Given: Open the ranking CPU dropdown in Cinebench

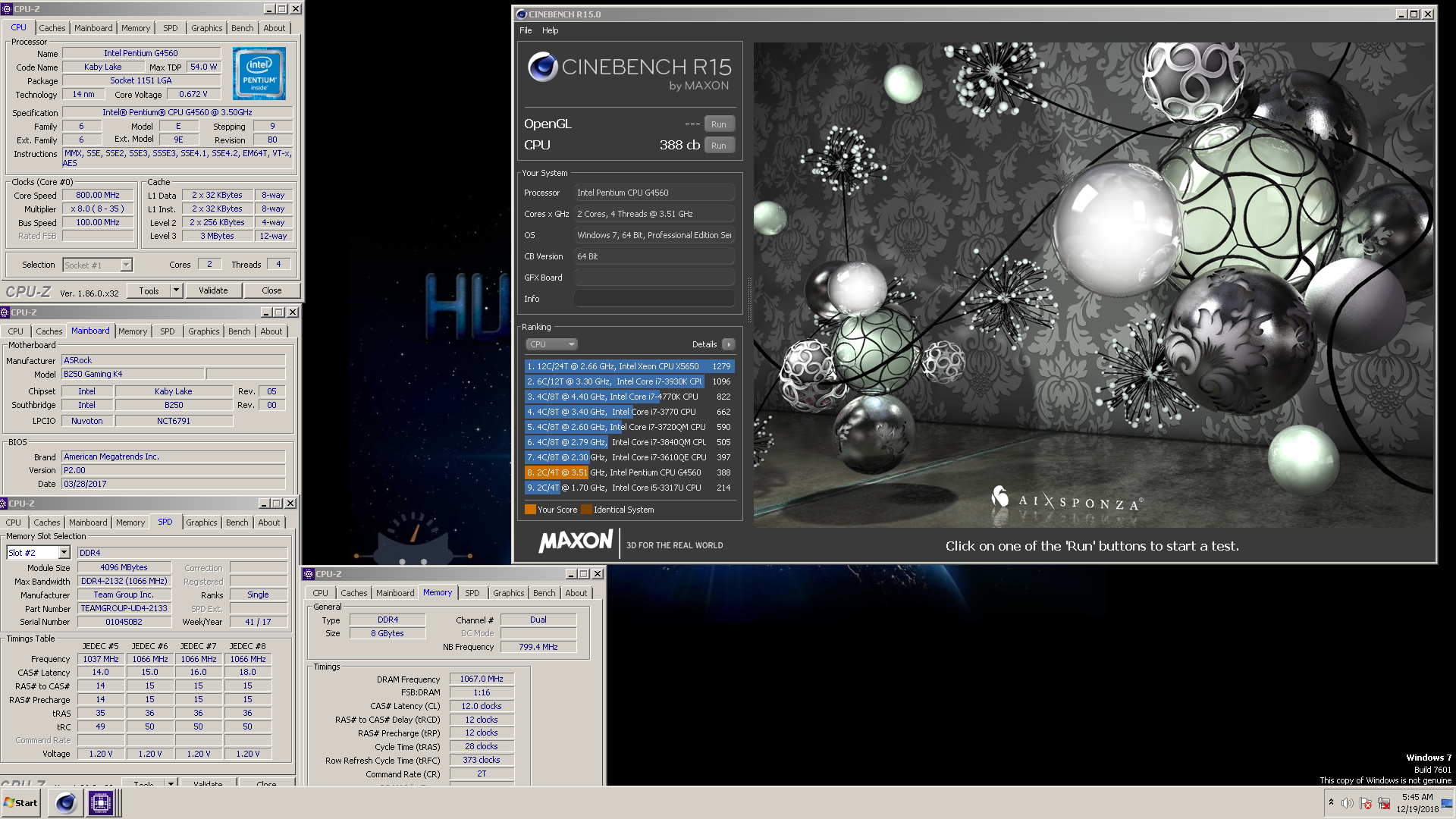Looking at the screenshot, I should (x=552, y=344).
